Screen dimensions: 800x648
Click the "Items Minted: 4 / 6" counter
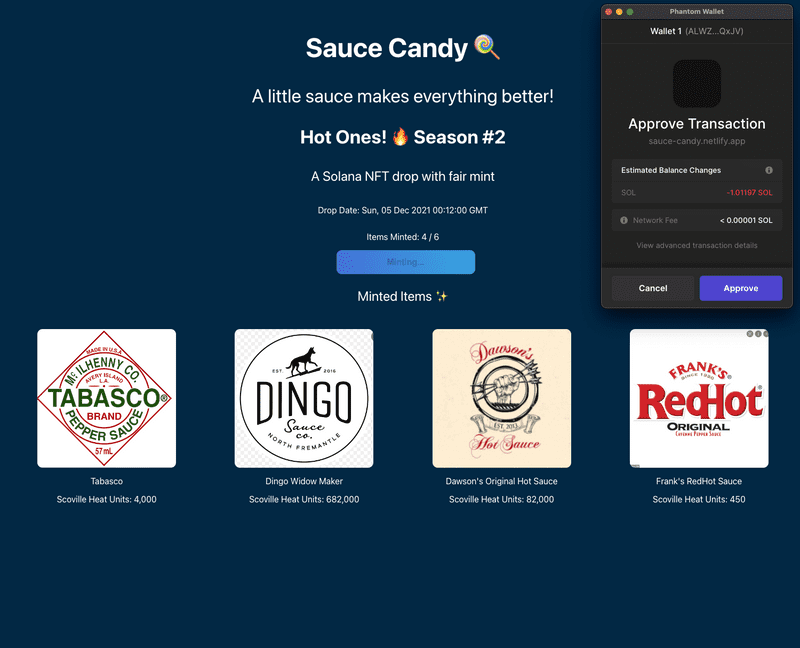(x=403, y=237)
